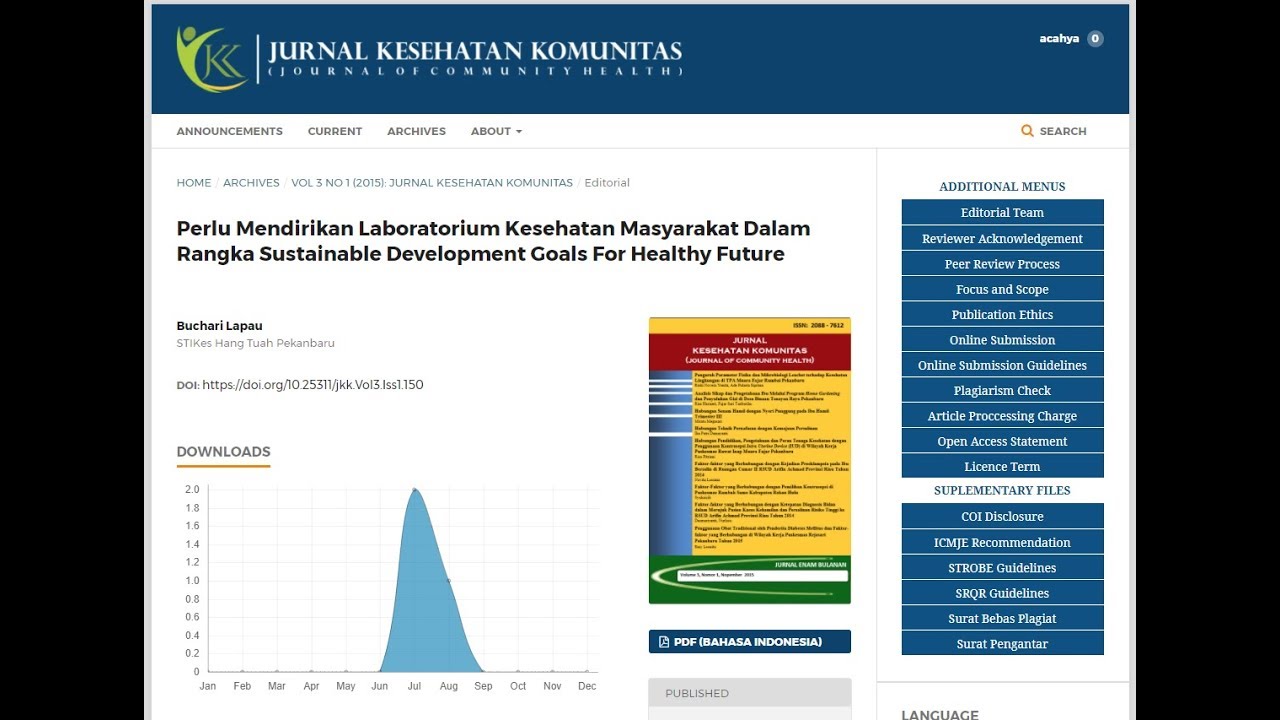Viewport: 1280px width, 720px height.
Task: Click the Downloads section heading
Action: click(224, 452)
